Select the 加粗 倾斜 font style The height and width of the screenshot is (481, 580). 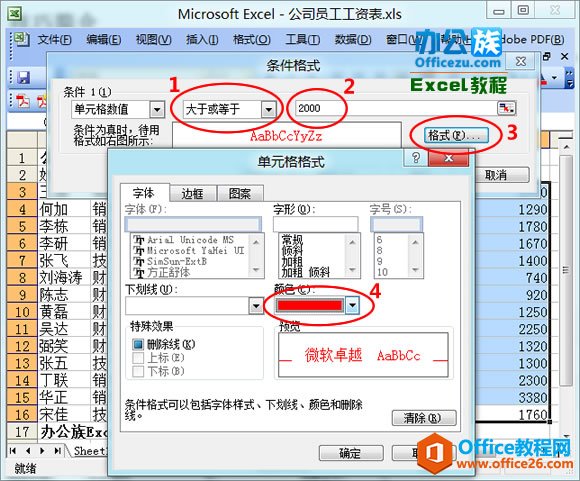coord(306,273)
